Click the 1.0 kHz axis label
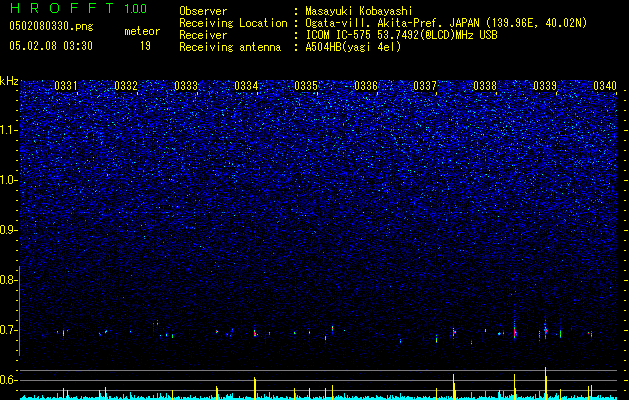Image resolution: width=629 pixels, height=400 pixels. point(9,180)
